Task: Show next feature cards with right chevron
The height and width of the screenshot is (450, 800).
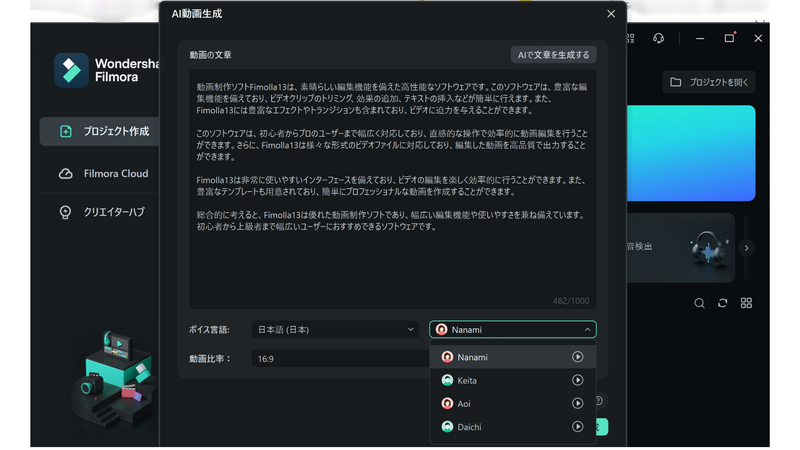Action: coord(746,248)
